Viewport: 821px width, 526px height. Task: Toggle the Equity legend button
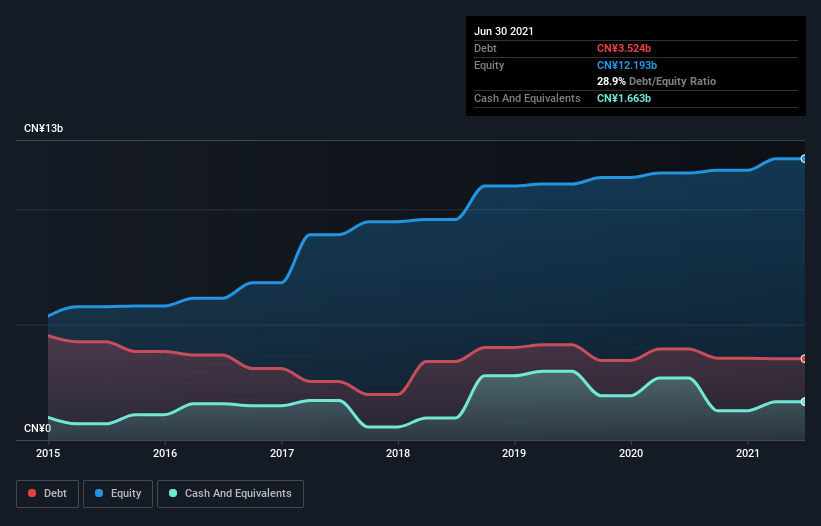point(118,494)
